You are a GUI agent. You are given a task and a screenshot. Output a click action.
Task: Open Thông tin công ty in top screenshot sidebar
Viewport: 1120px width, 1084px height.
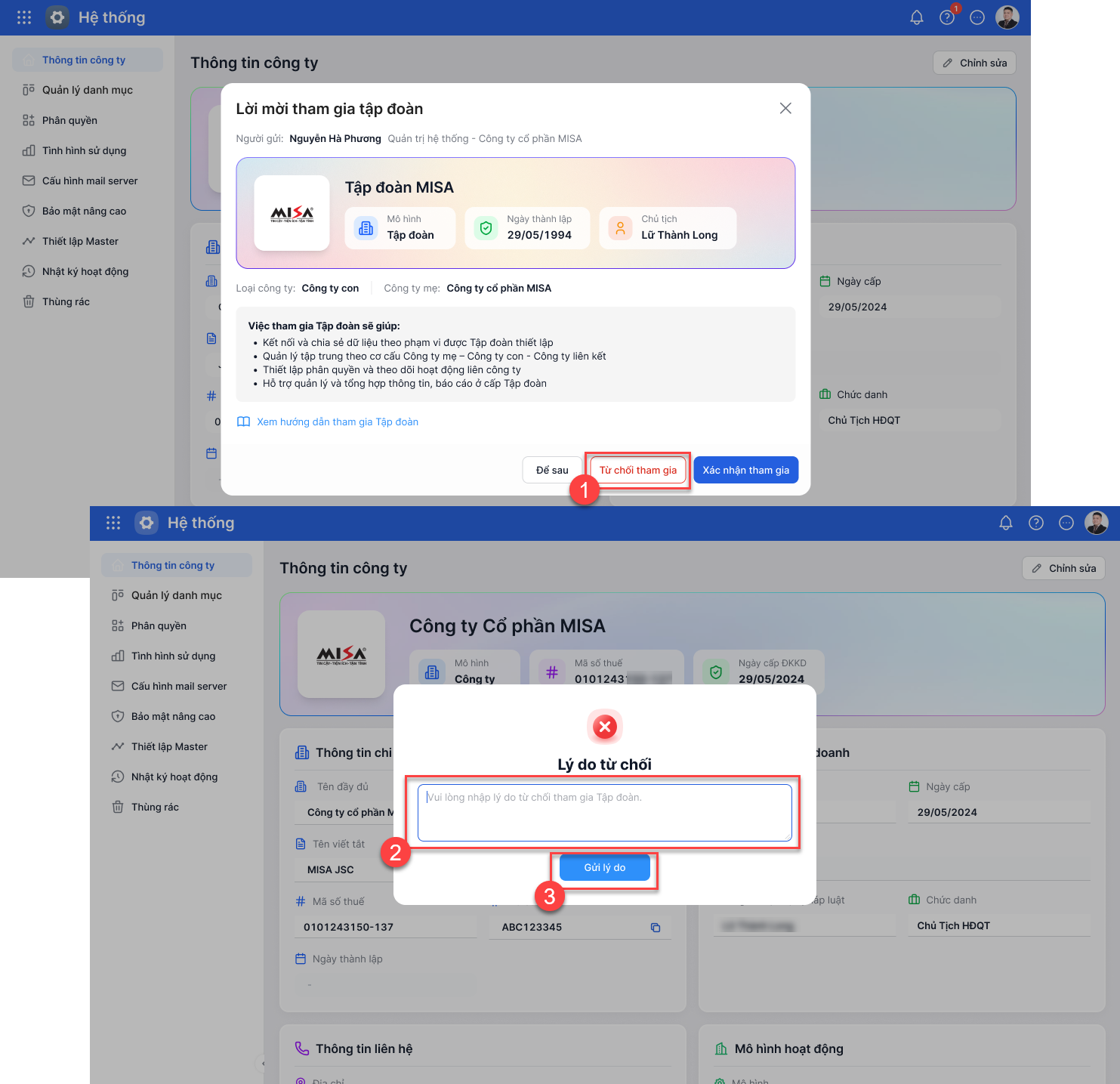pos(88,60)
